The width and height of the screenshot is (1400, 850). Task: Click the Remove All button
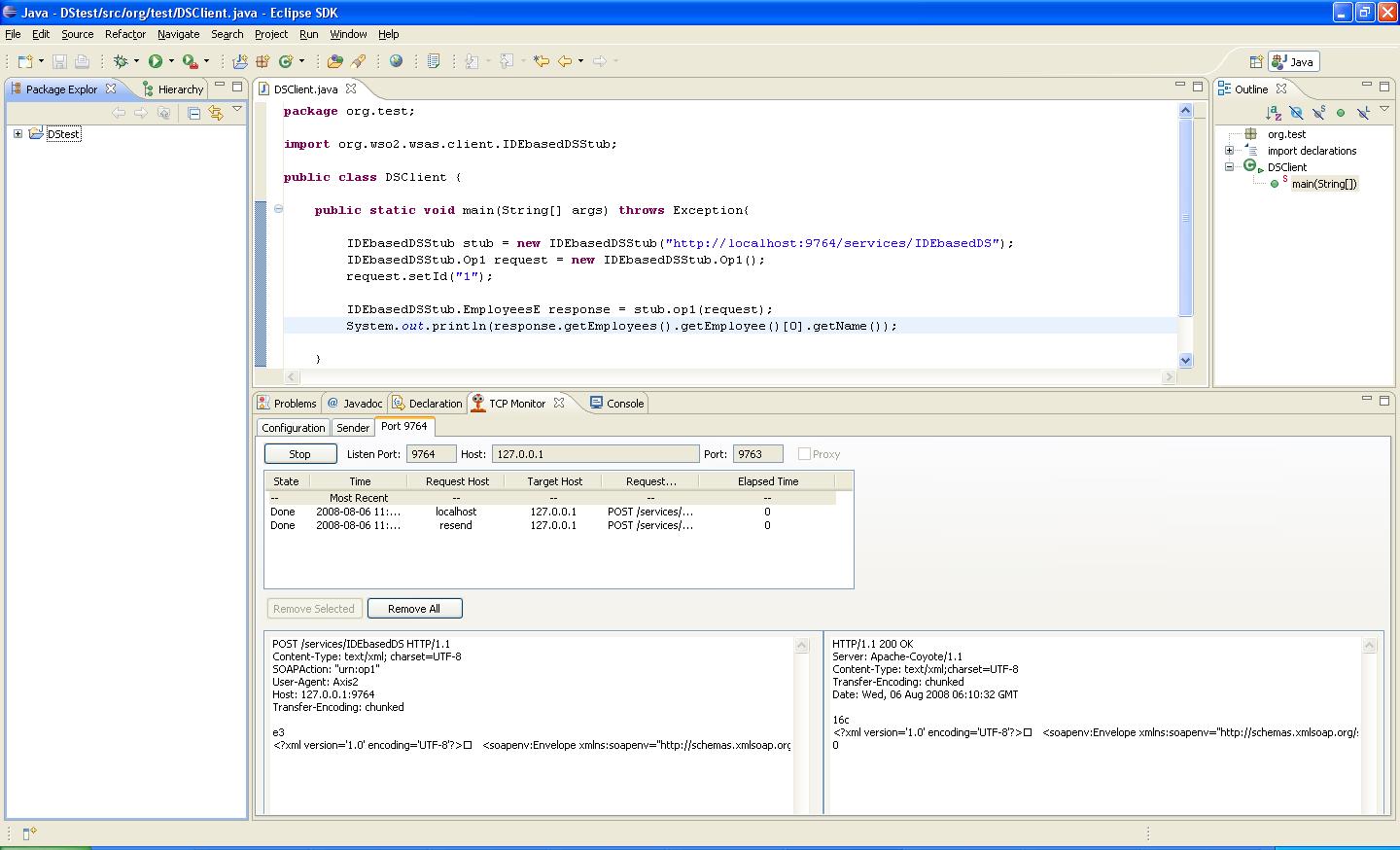pyautogui.click(x=414, y=609)
